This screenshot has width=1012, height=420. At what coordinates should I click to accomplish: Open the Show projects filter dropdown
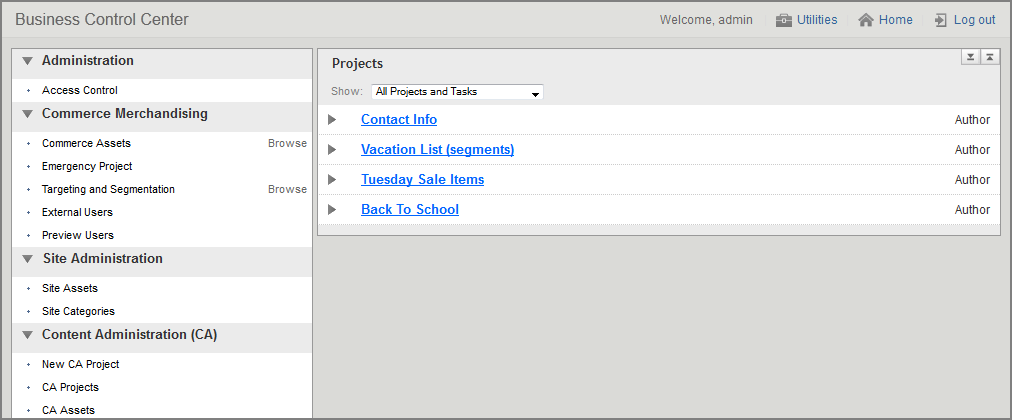coord(457,92)
